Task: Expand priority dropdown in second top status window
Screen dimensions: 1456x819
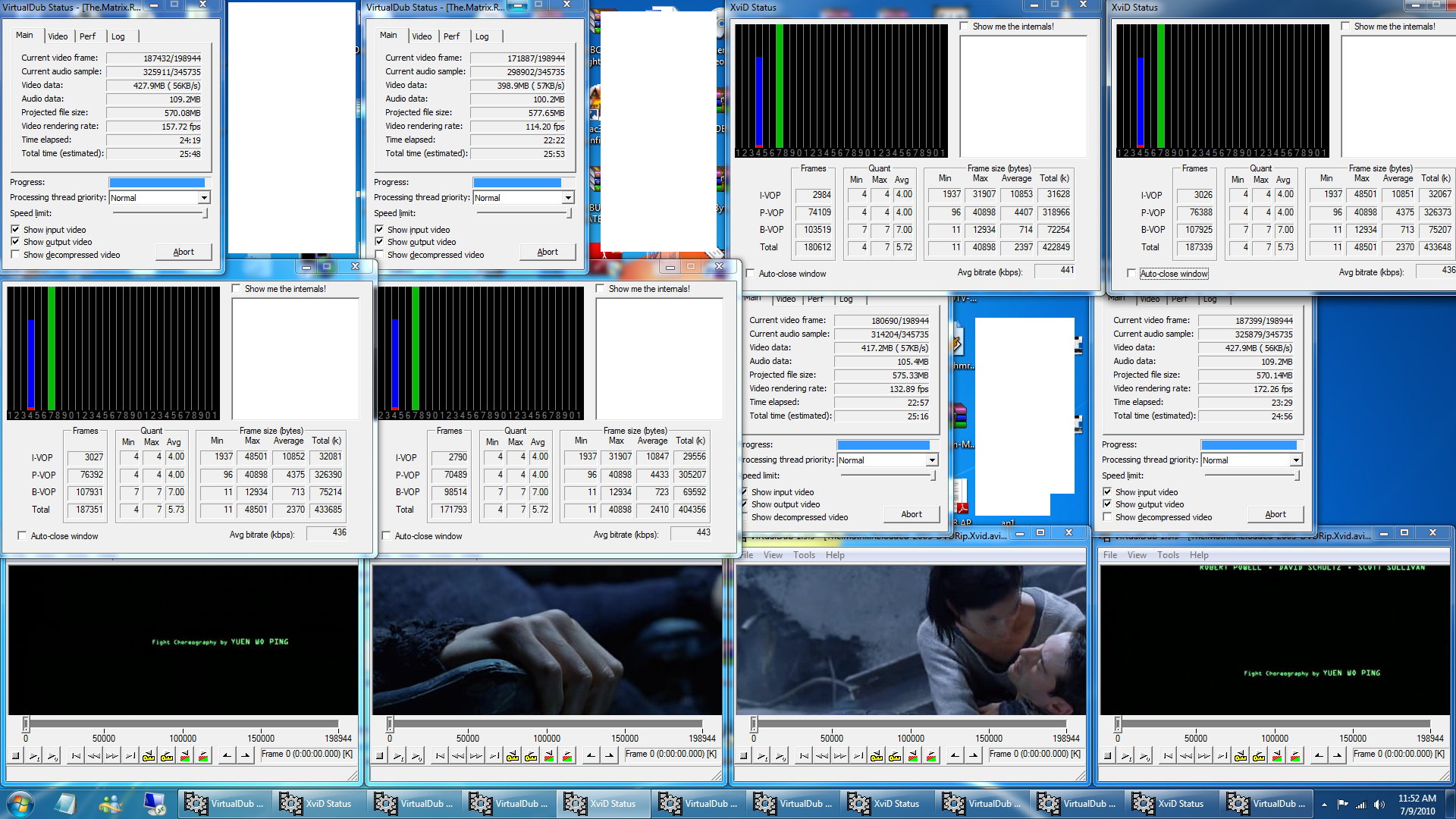Action: [568, 198]
